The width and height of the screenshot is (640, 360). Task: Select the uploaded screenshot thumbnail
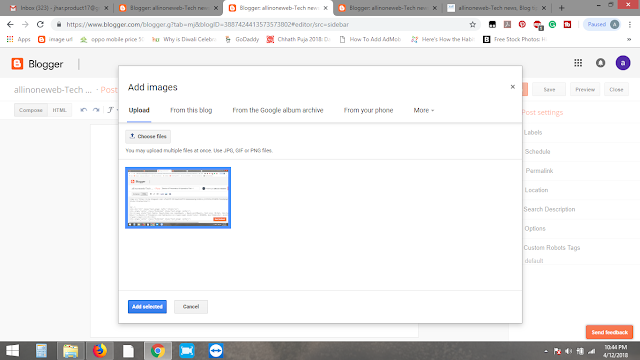[178, 198]
